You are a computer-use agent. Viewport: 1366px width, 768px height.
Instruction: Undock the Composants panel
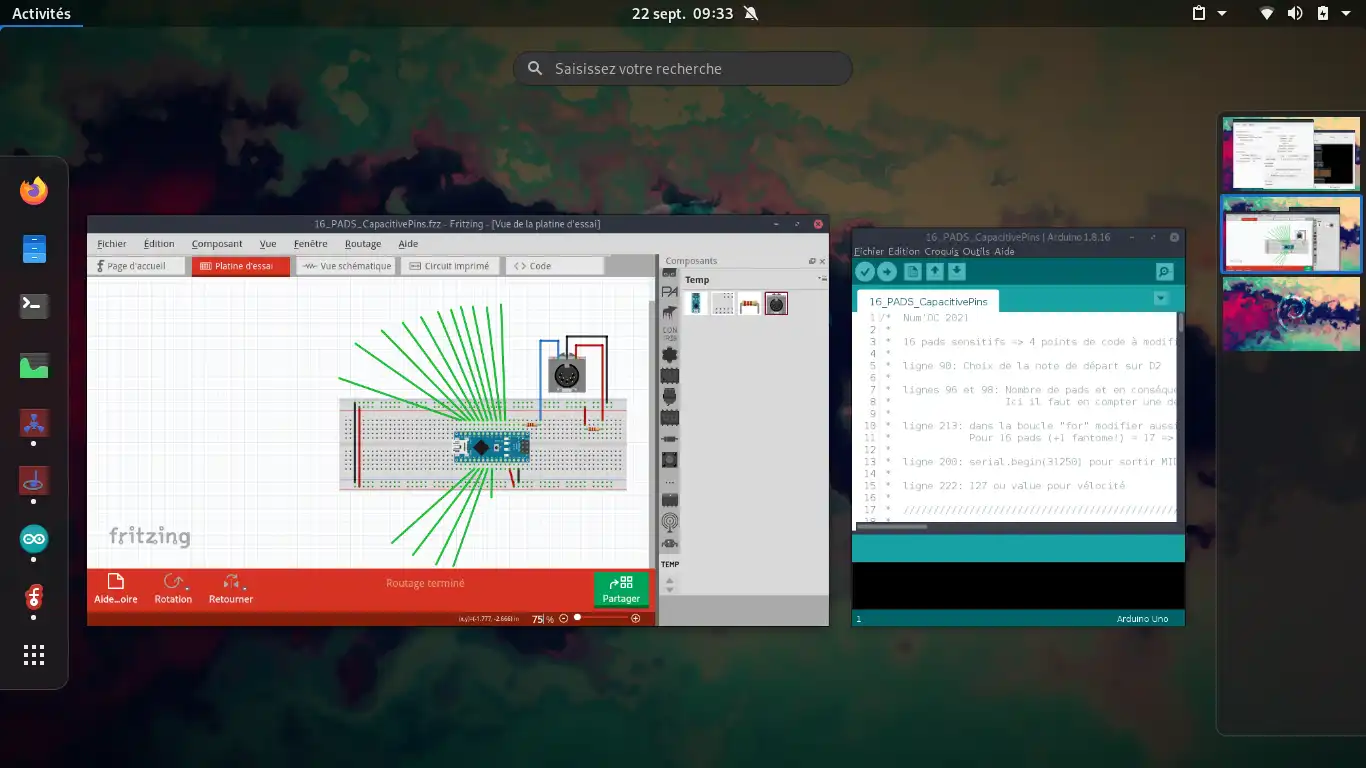812,261
